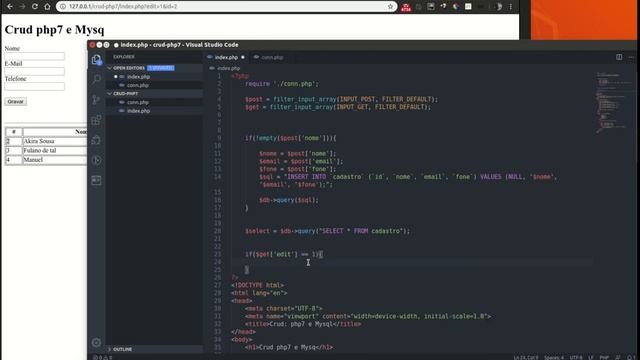Click the Fulano de tal table cell

[55, 151]
